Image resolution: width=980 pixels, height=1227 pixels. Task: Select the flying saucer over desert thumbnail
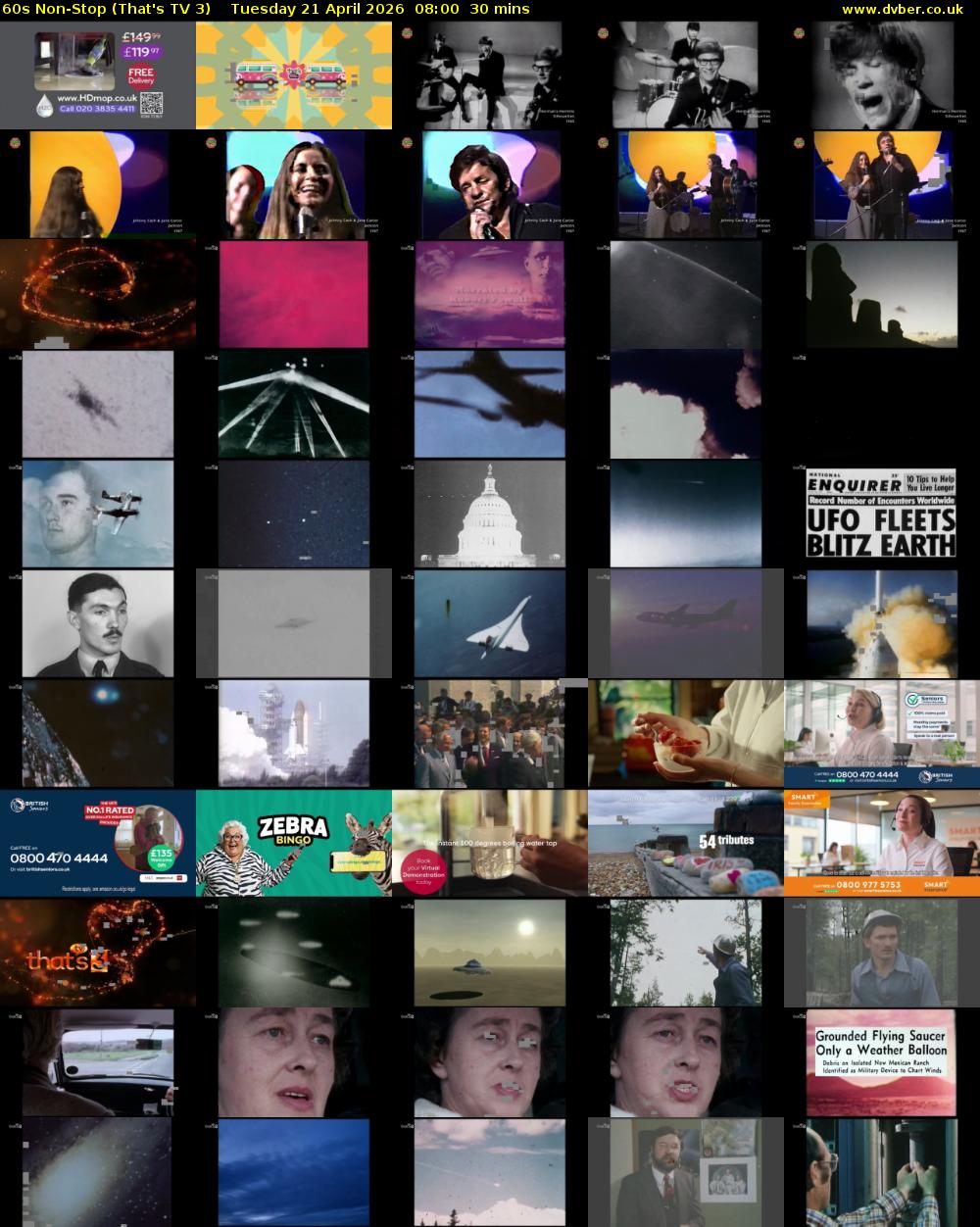pos(490,954)
